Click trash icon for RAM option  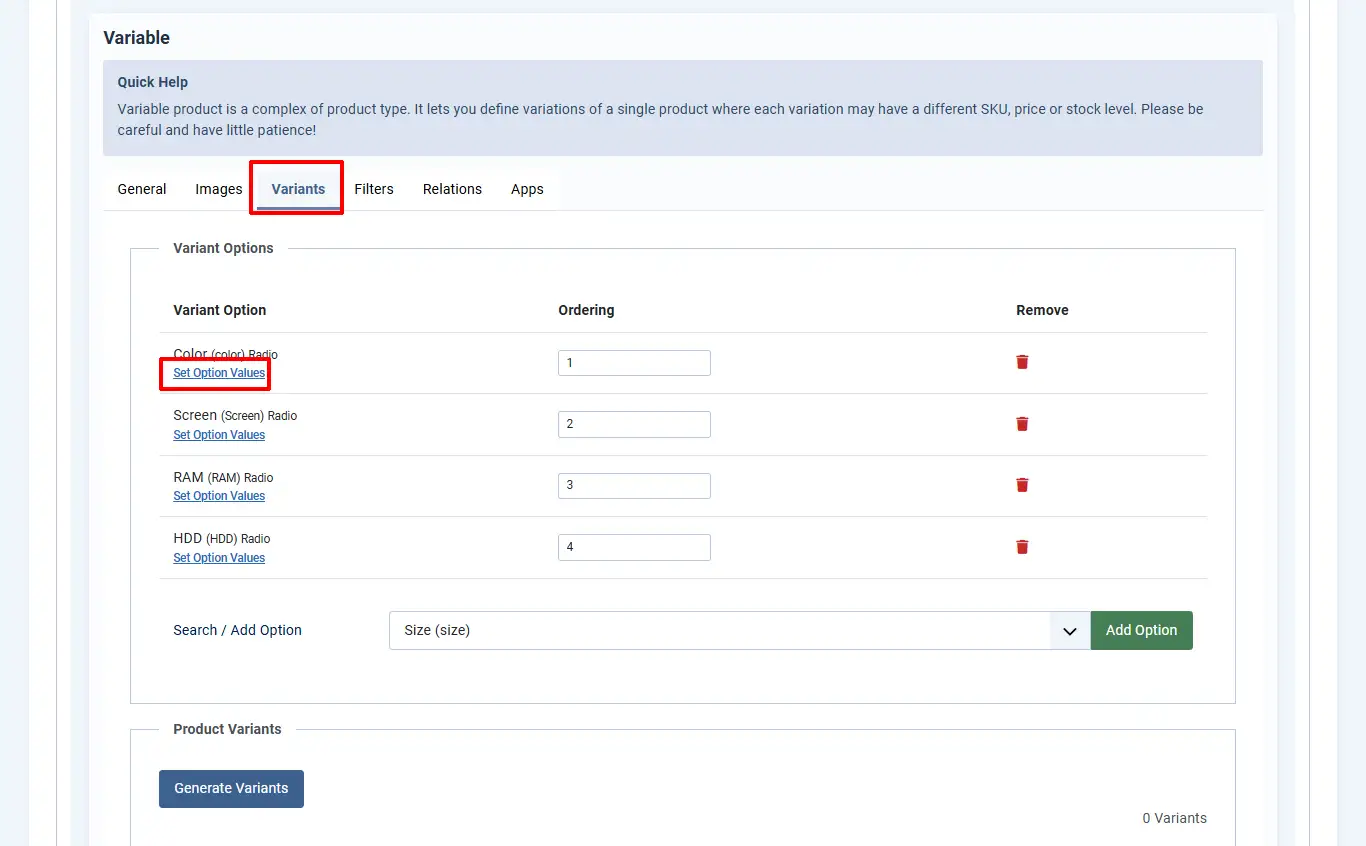[1022, 485]
